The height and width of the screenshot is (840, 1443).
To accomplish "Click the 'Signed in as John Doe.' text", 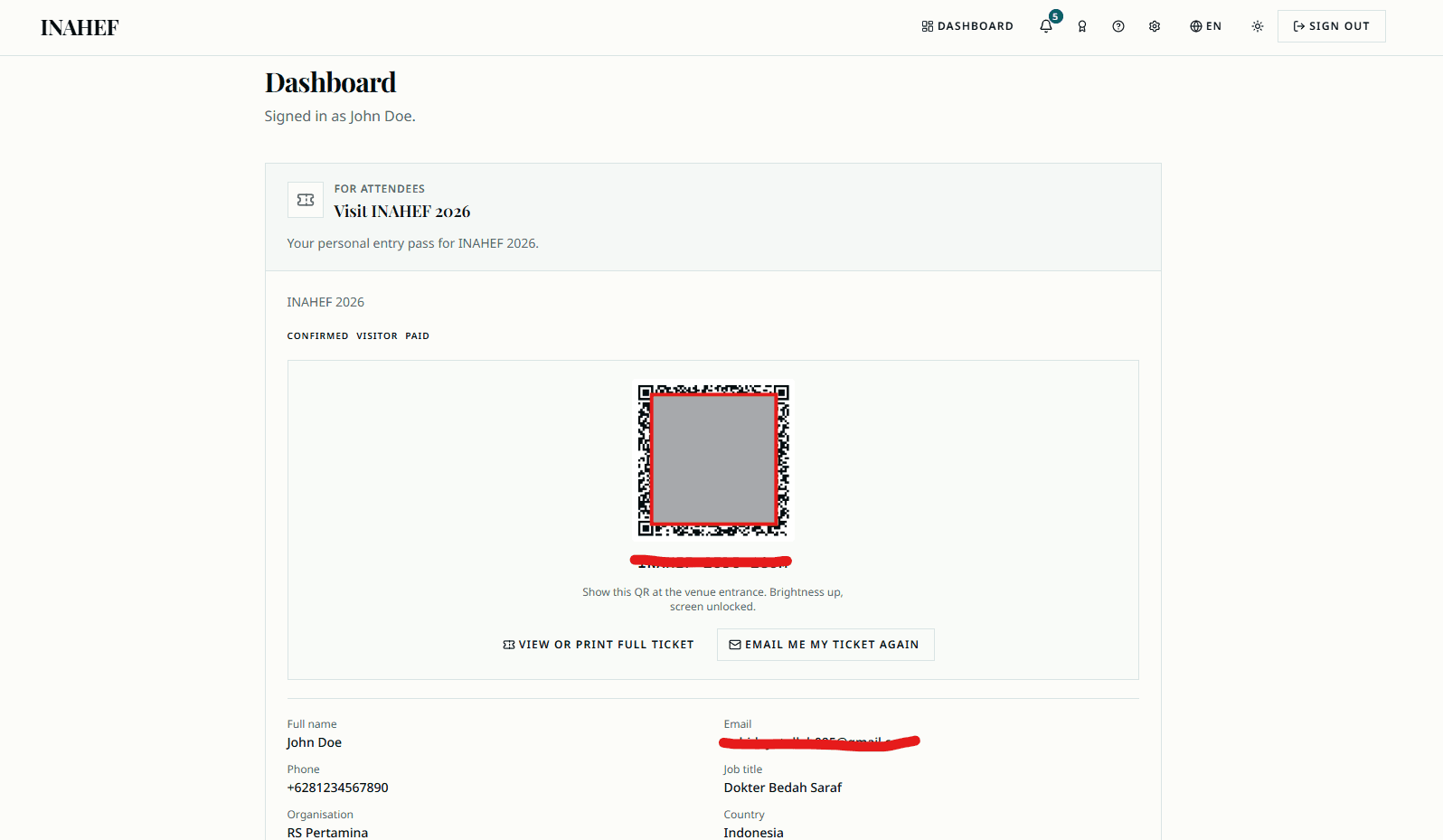I will click(x=340, y=117).
